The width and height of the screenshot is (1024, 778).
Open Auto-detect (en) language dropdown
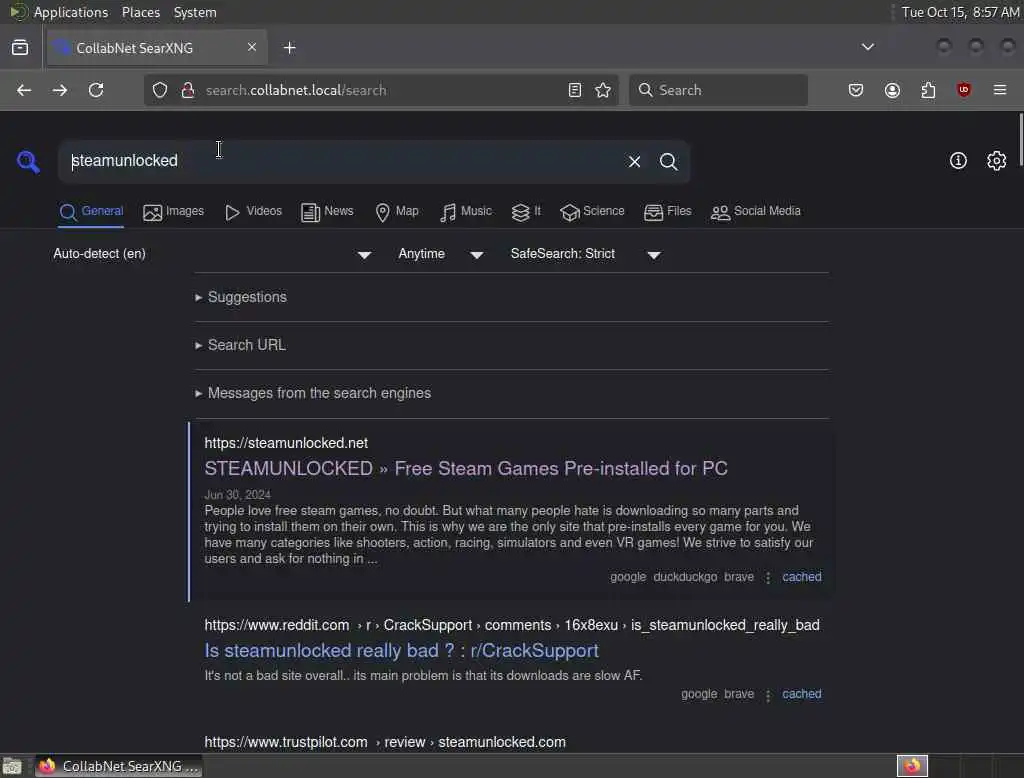[212, 254]
